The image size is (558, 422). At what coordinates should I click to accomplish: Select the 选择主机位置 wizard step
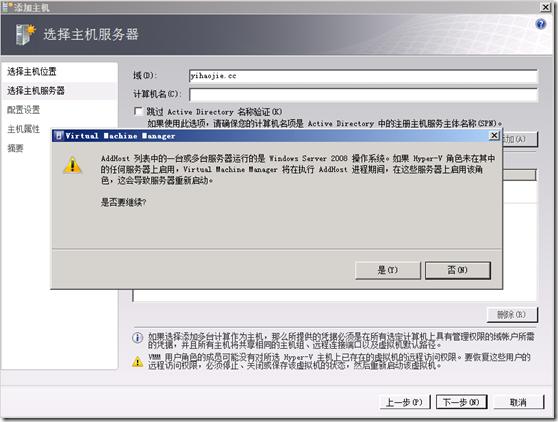(x=32, y=72)
